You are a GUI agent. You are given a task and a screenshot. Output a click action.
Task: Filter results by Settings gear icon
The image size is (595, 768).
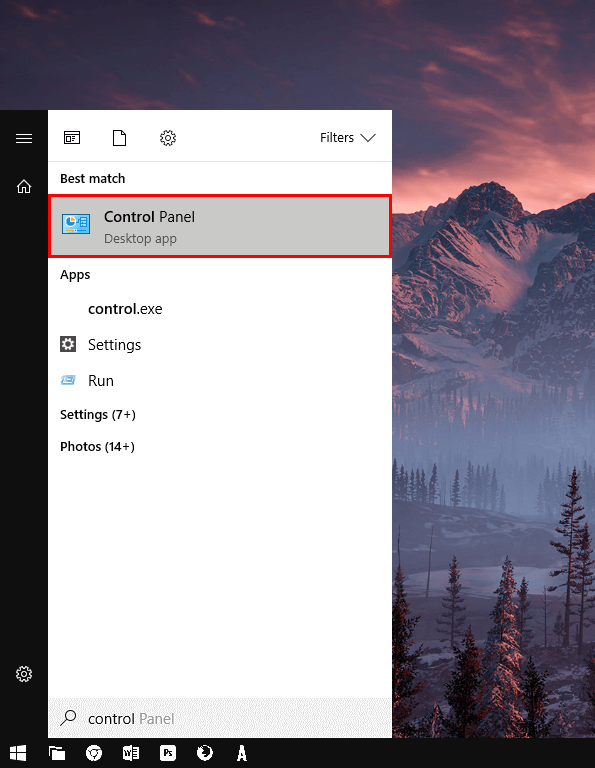pyautogui.click(x=168, y=138)
